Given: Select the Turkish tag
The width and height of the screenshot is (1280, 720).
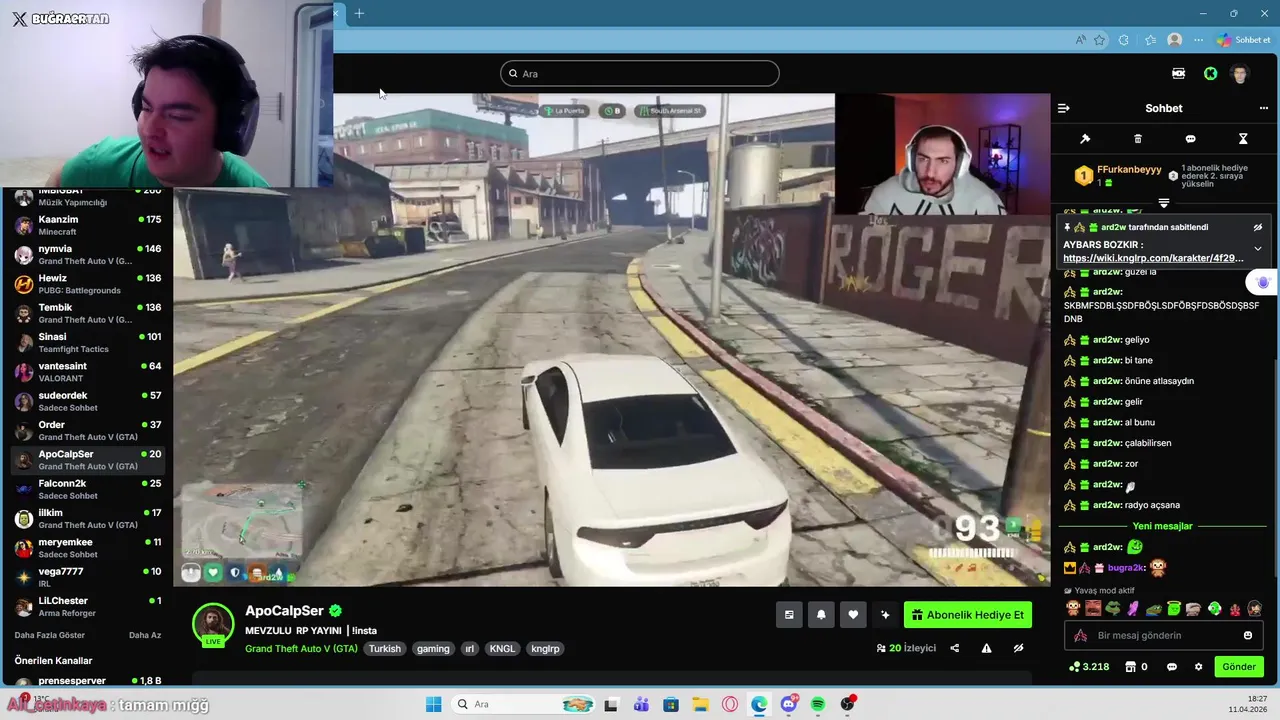Looking at the screenshot, I should tap(384, 649).
